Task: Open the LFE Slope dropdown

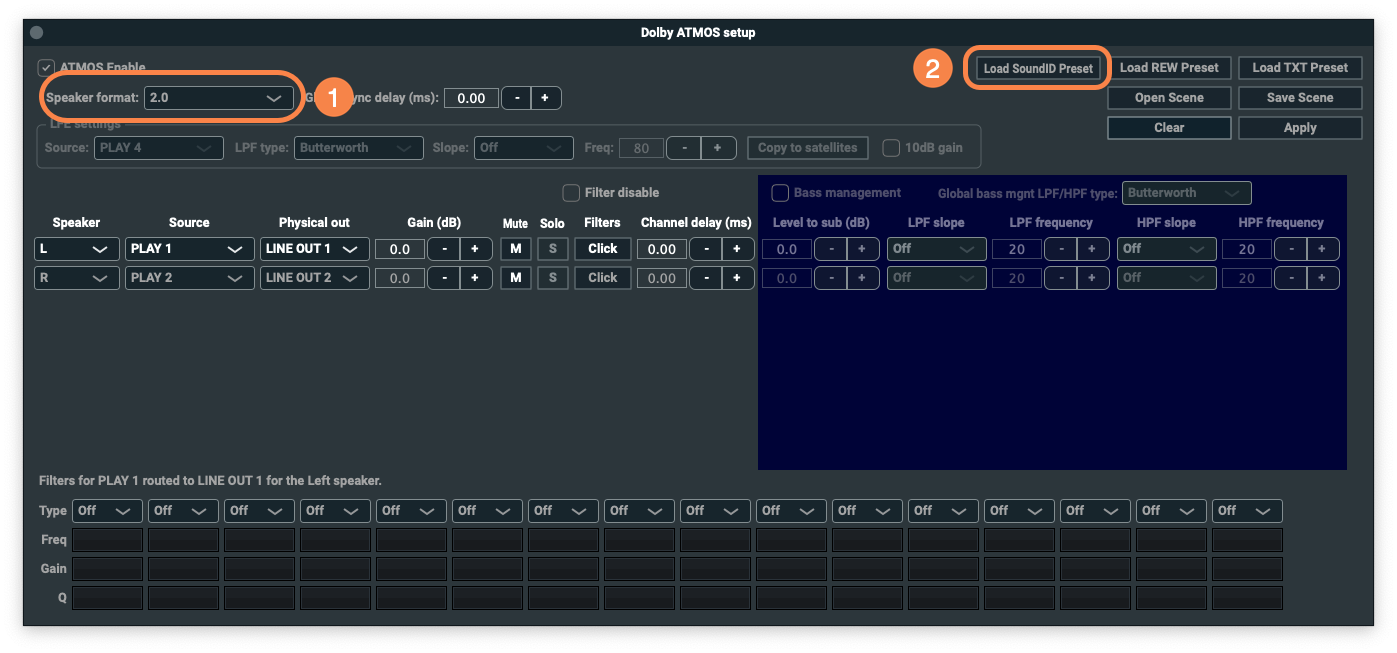Action: pos(523,148)
